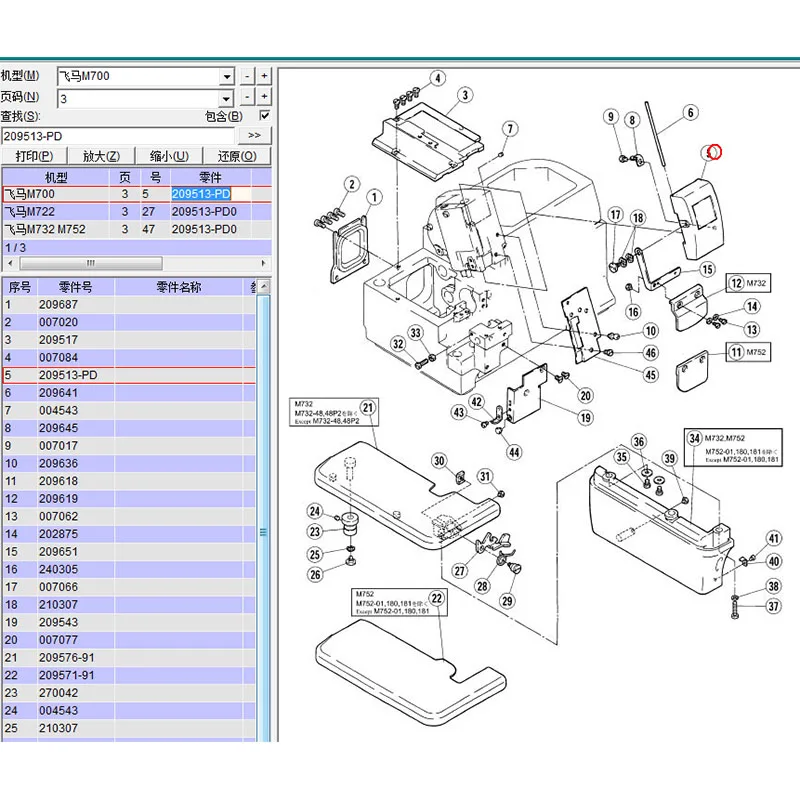This screenshot has height=800, width=800.
Task: Select part row 4 with number 007084
Action: (129, 358)
